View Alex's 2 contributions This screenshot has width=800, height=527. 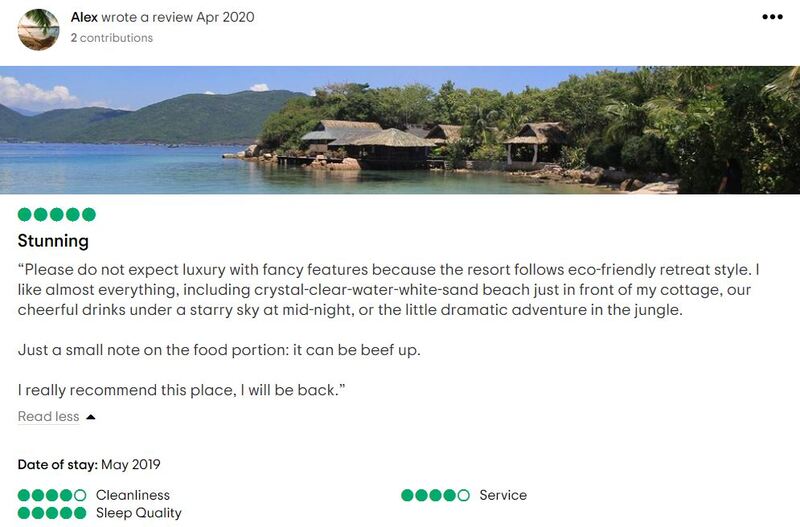pos(112,38)
